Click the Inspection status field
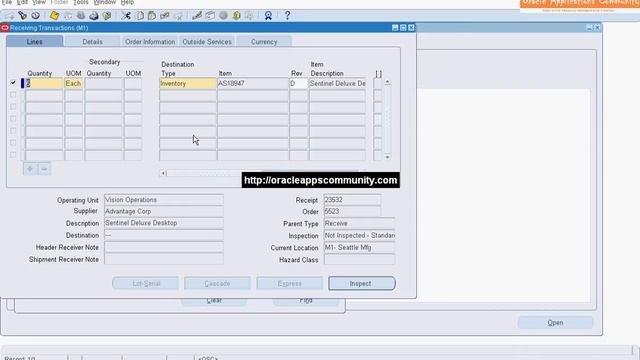Image resolution: width=640 pixels, height=360 pixels. pyautogui.click(x=359, y=236)
